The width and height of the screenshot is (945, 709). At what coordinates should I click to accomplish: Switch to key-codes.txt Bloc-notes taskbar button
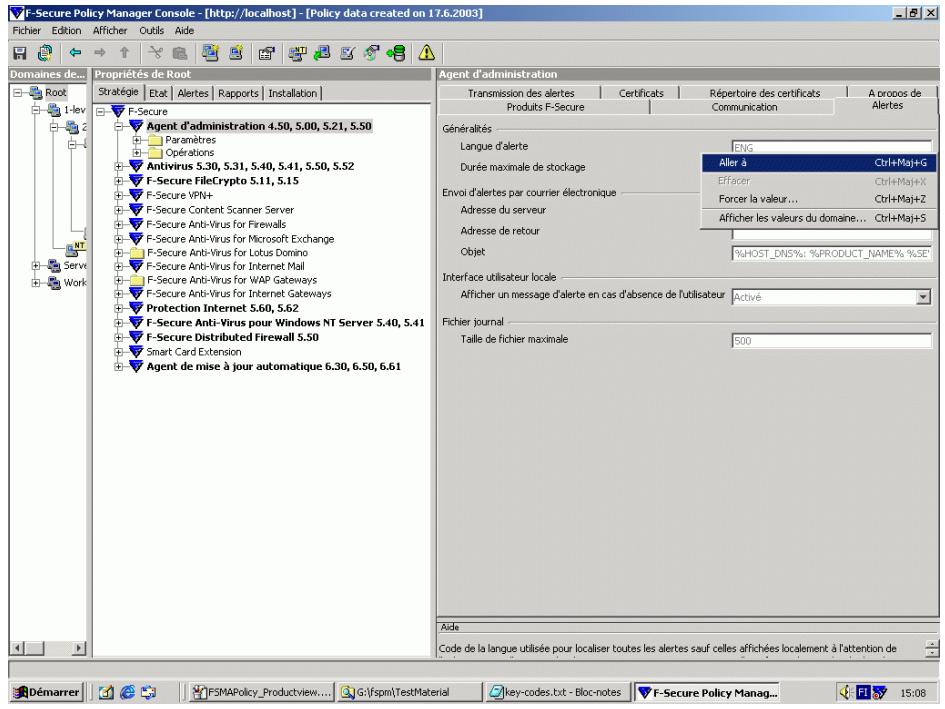(x=557, y=692)
